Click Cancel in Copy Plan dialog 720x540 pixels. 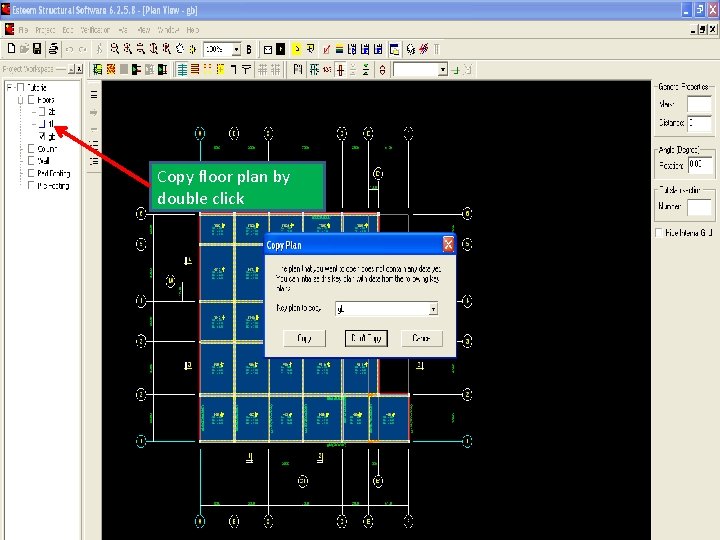[x=422, y=338]
